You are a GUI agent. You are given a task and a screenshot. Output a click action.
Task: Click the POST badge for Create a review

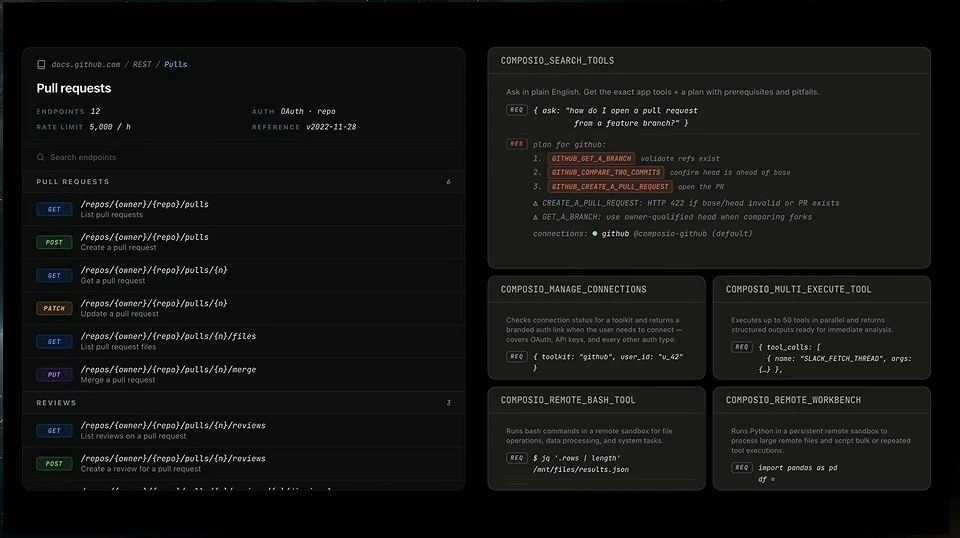[x=54, y=464]
